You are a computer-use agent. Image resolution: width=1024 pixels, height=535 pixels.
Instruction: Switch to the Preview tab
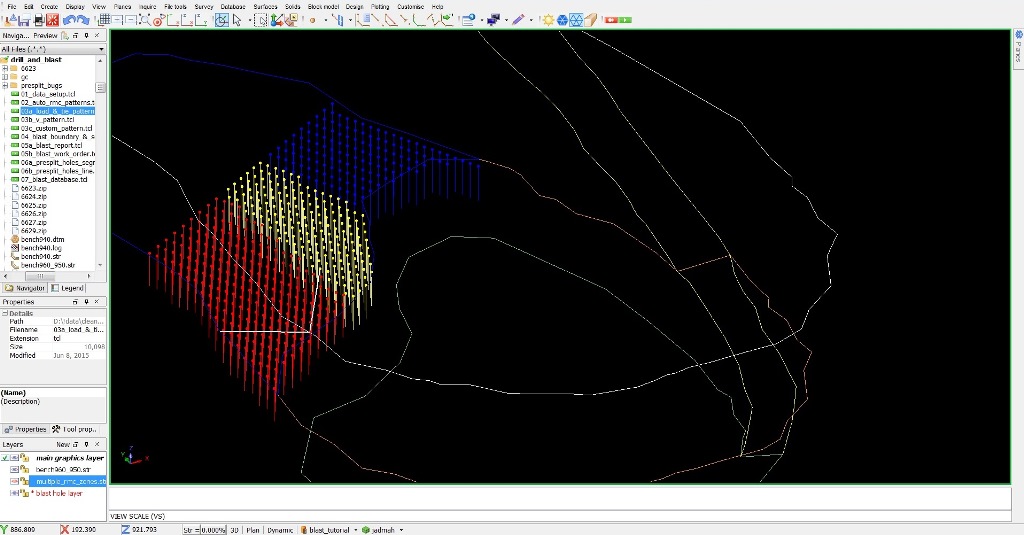pos(45,36)
